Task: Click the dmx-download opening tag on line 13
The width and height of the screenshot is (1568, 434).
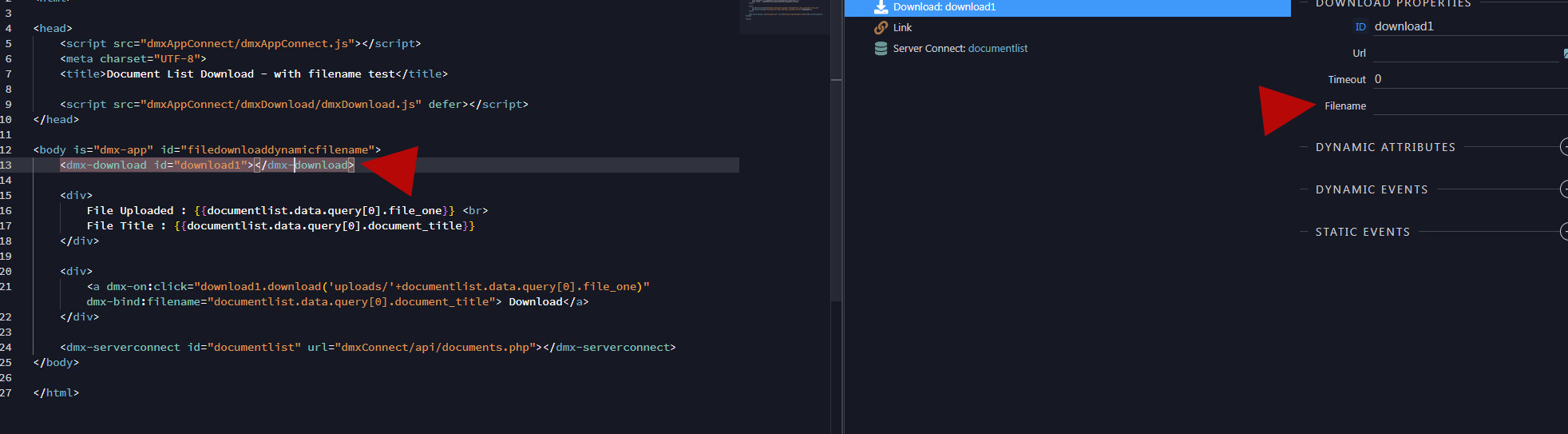Action: click(x=156, y=165)
